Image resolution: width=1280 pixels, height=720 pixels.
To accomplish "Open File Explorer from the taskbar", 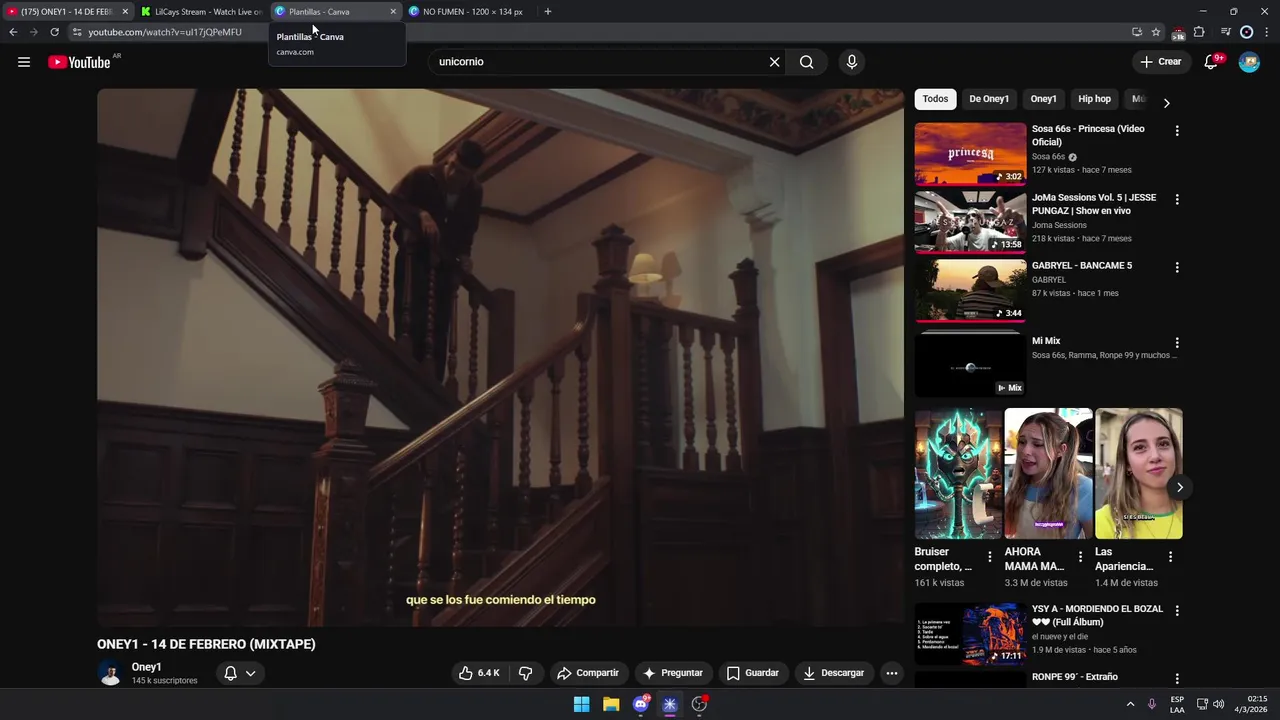I will click(611, 704).
